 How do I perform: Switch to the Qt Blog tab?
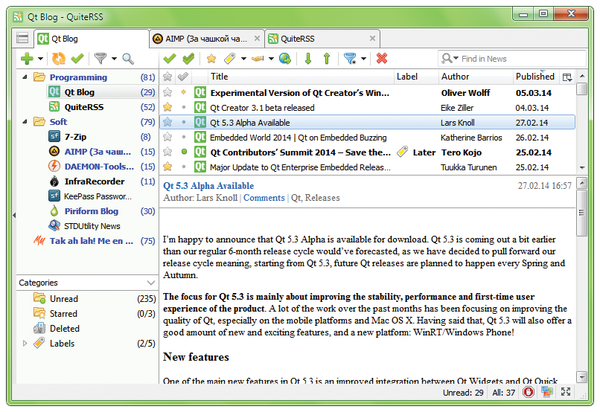[91, 39]
